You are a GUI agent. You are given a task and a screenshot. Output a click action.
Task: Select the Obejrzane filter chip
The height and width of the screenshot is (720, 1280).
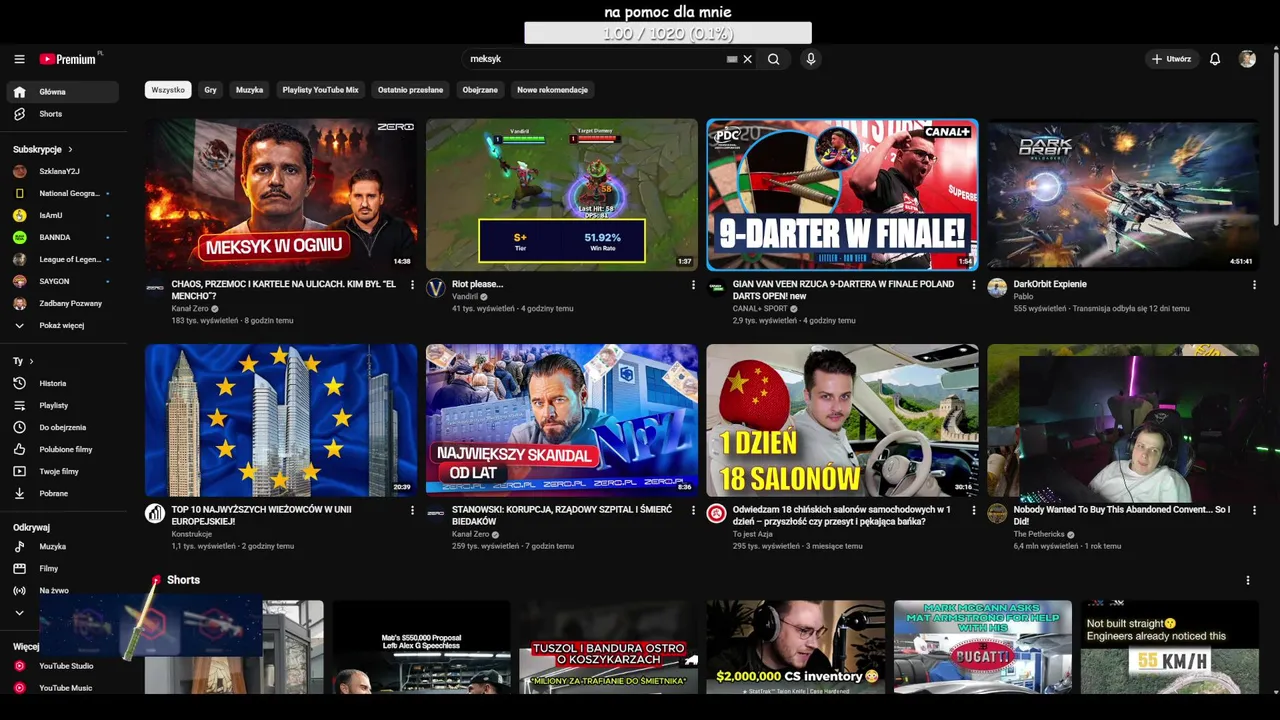[x=480, y=90]
